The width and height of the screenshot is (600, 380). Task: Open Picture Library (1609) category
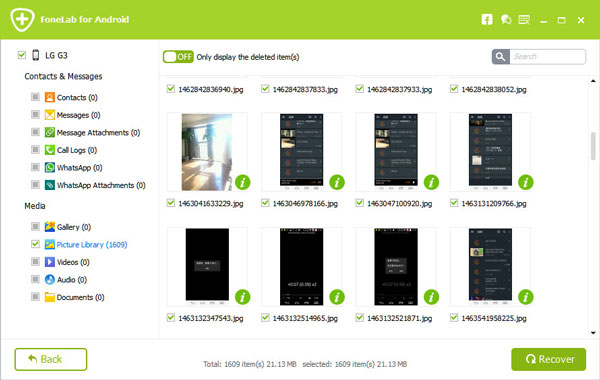[92, 245]
